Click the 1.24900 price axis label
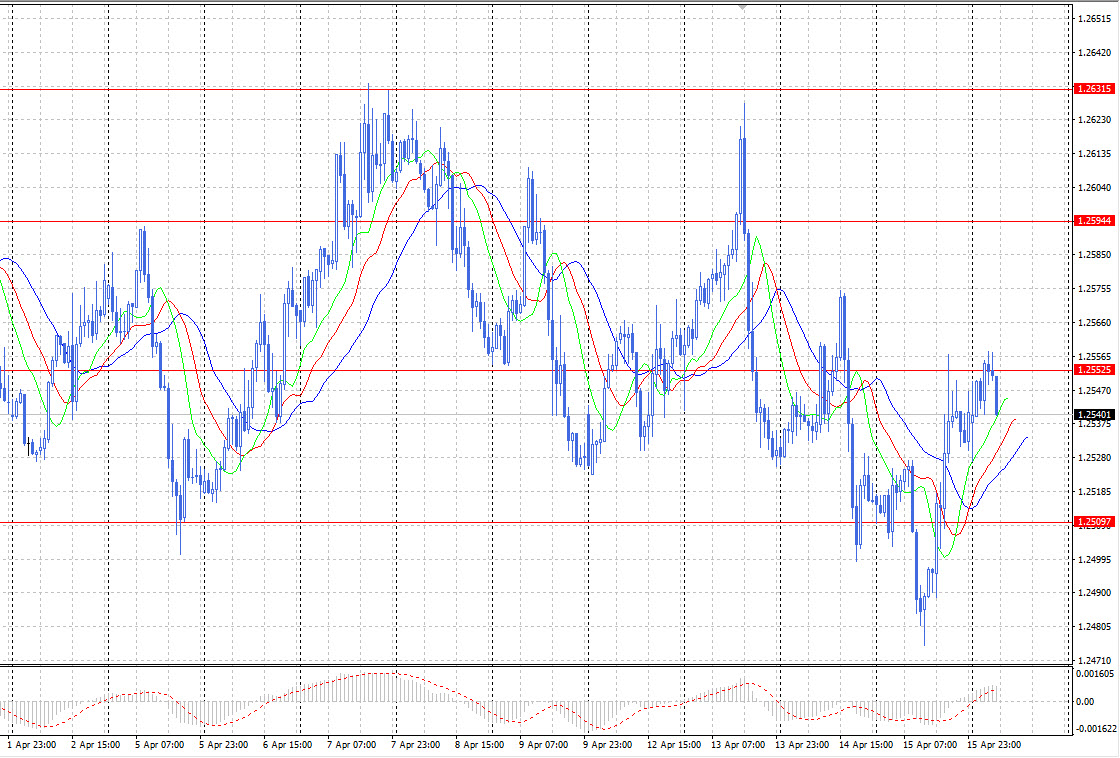1120x758 pixels. pos(1094,592)
